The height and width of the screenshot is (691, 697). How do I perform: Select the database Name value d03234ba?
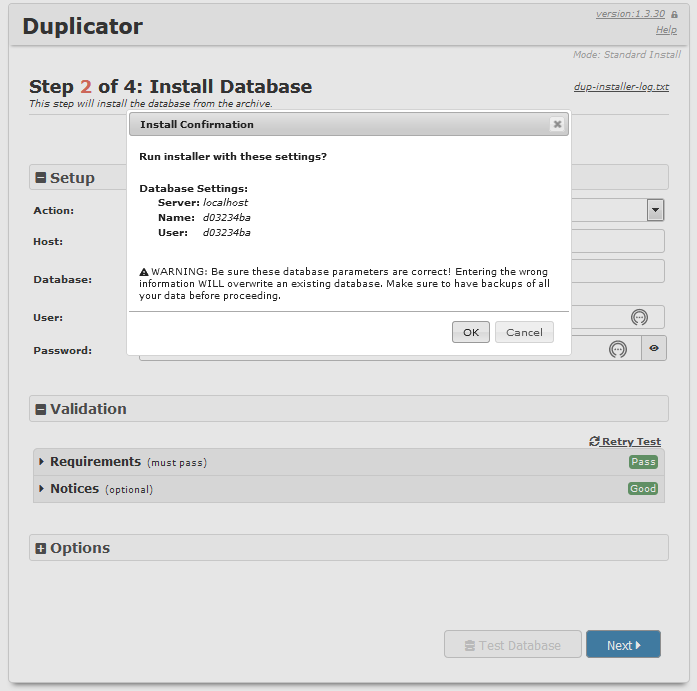(x=227, y=218)
